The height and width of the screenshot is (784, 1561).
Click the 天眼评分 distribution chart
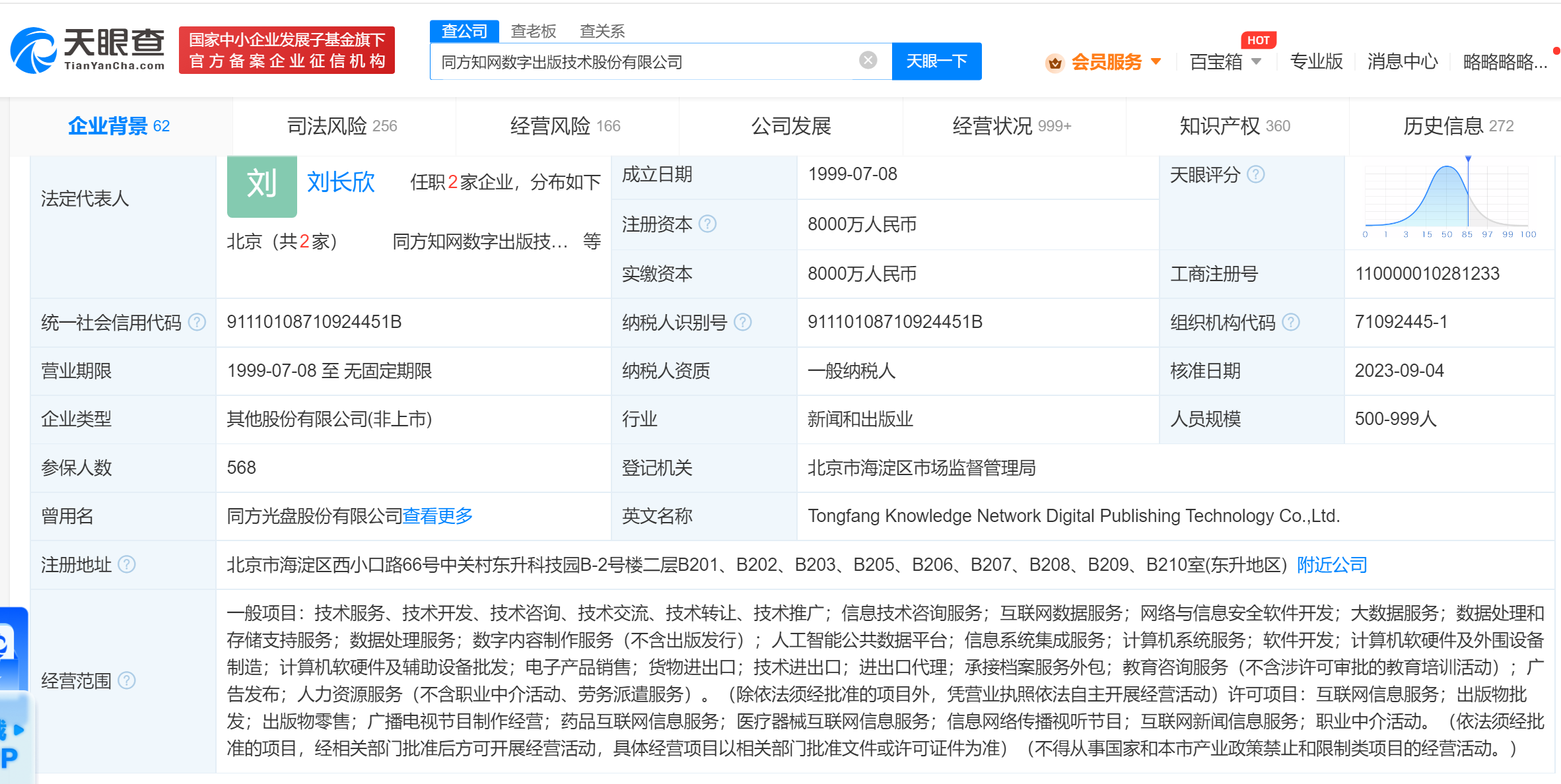tap(1449, 198)
